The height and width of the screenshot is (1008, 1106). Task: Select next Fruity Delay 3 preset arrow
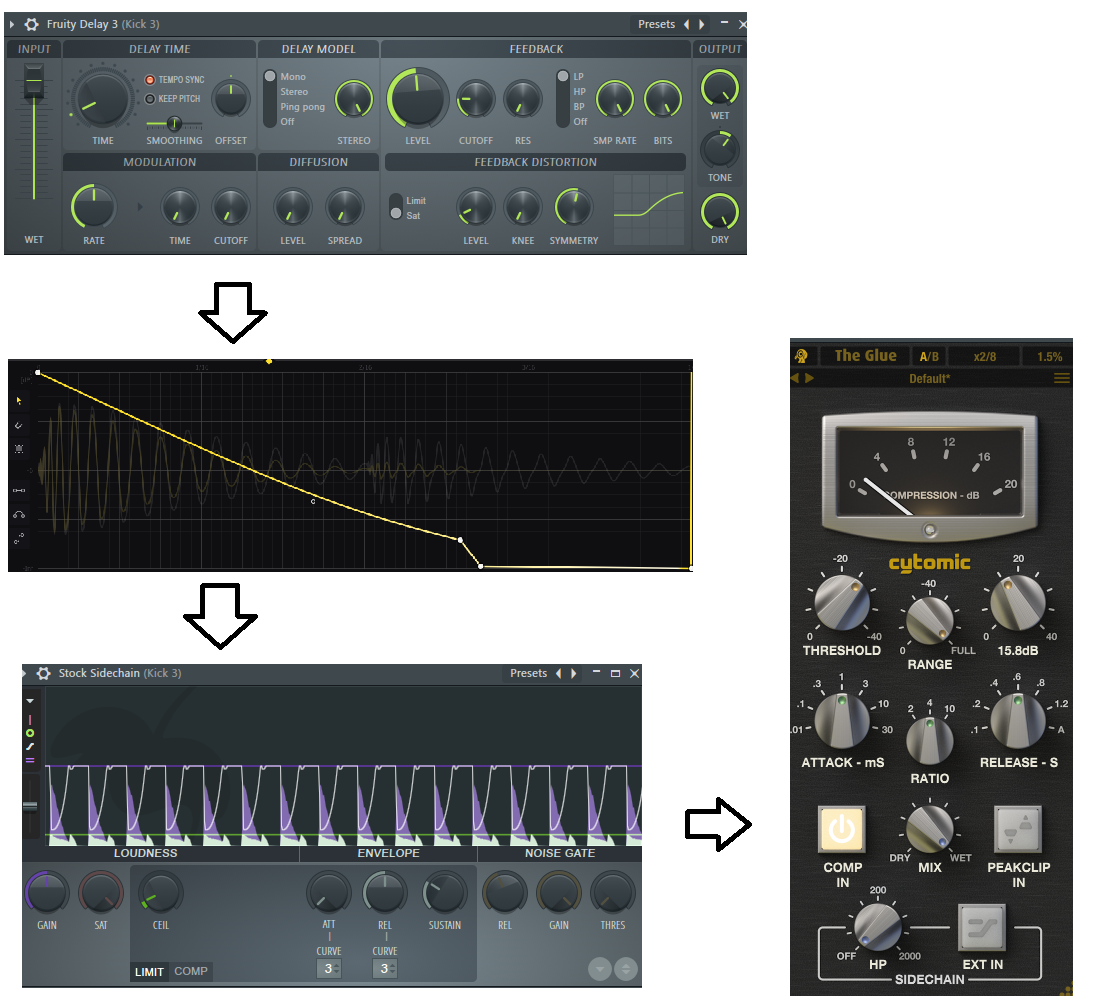tap(701, 24)
